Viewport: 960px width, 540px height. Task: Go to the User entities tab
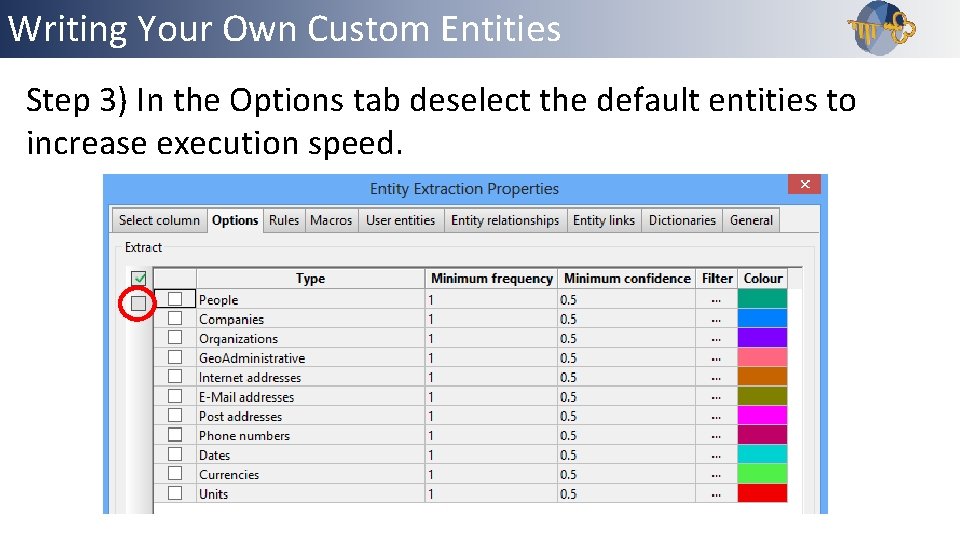pyautogui.click(x=400, y=220)
